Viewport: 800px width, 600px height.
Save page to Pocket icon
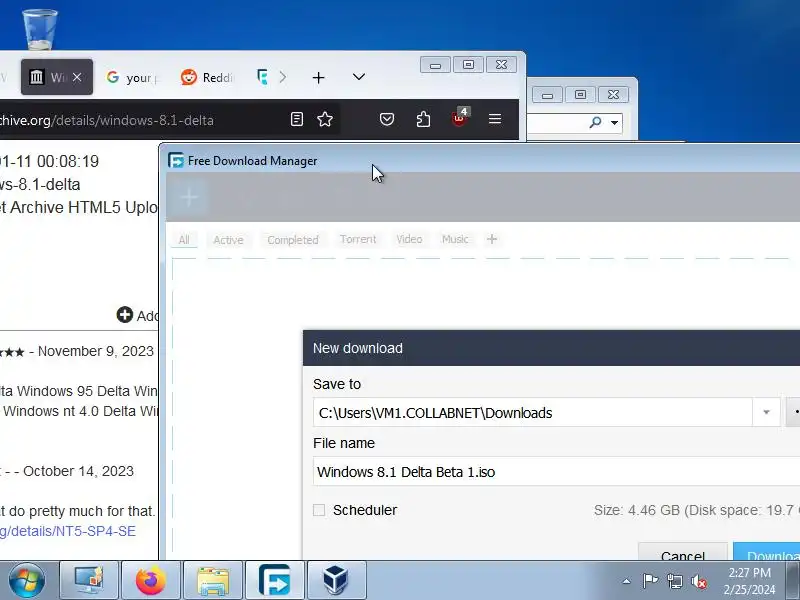click(x=387, y=119)
